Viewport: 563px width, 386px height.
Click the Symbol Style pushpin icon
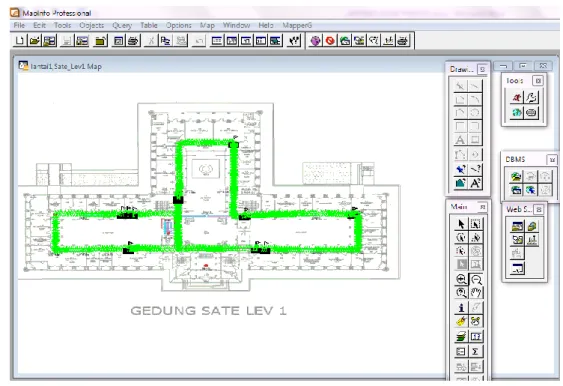[461, 169]
